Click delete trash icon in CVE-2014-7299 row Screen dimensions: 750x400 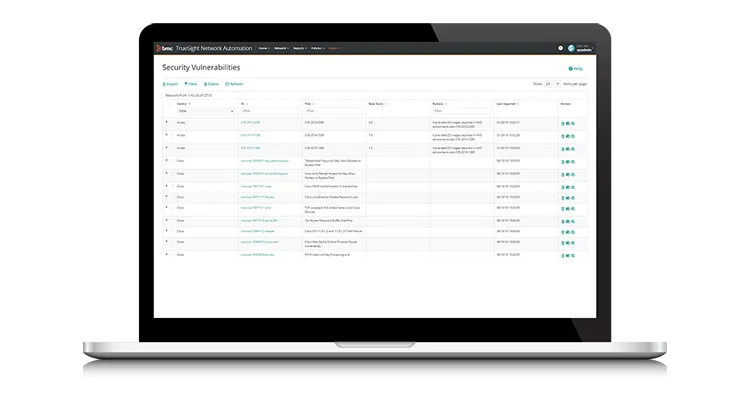click(x=562, y=136)
